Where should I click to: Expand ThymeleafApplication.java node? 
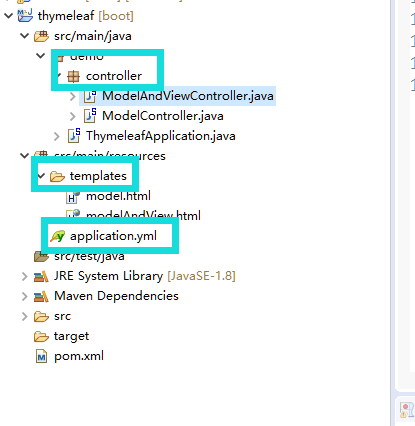click(57, 136)
